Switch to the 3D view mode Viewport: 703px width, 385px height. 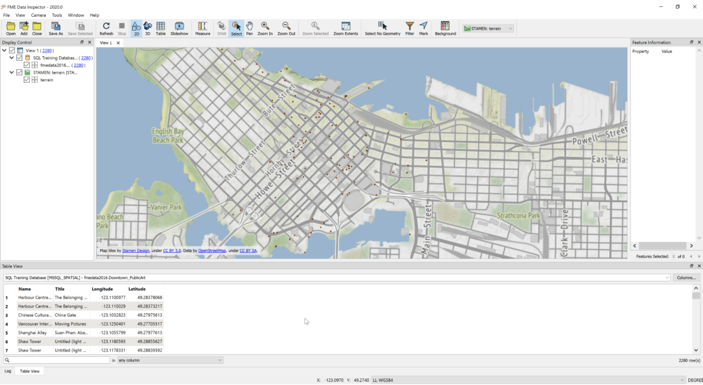tap(148, 29)
